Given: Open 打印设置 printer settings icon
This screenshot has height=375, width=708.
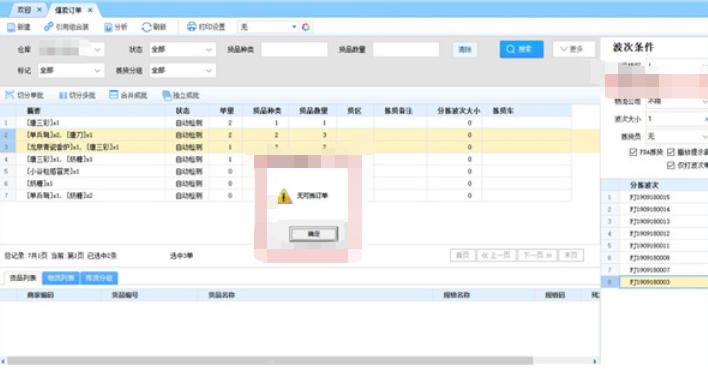Looking at the screenshot, I should click(x=192, y=27).
